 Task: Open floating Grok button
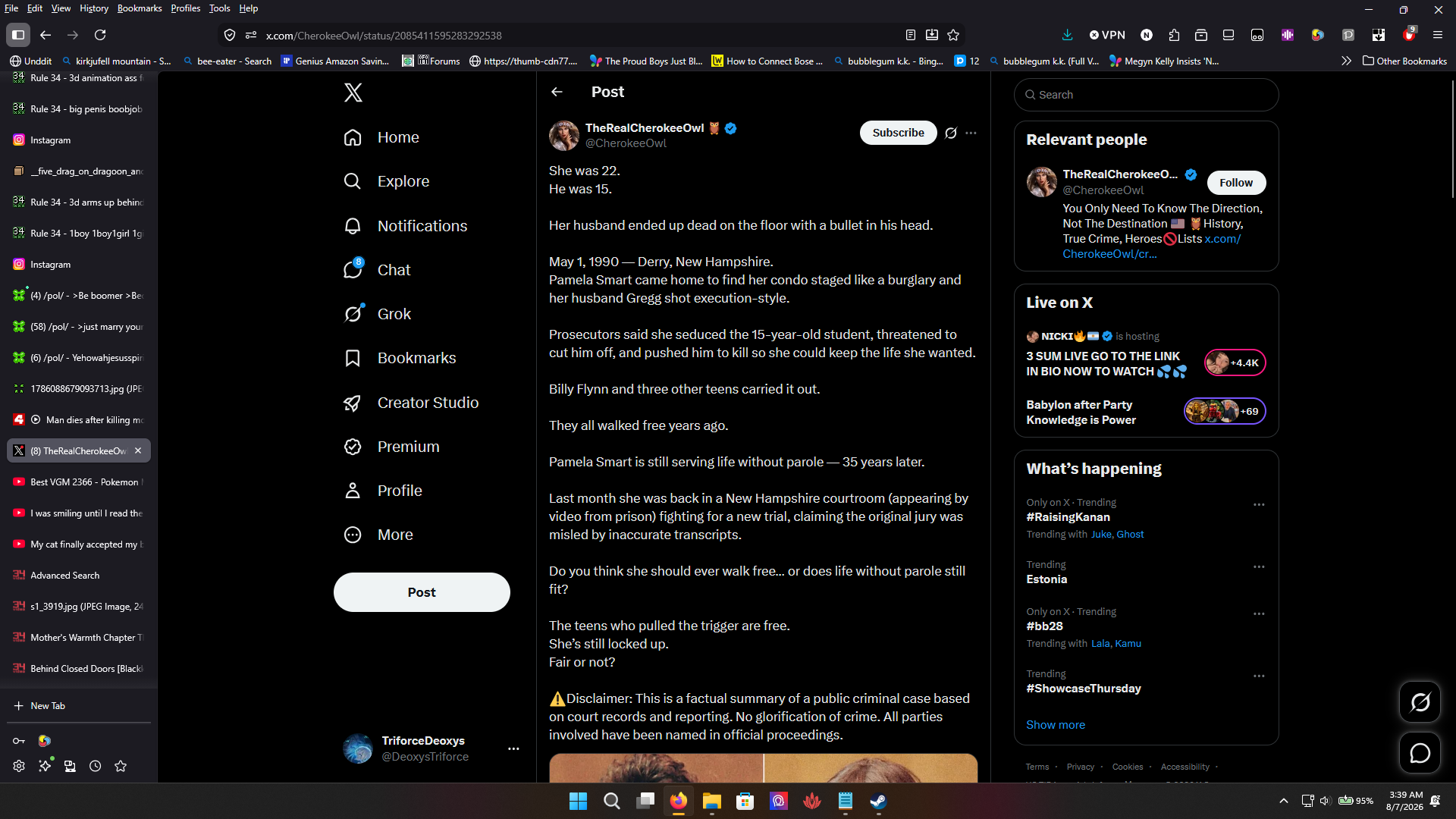coord(1420,702)
